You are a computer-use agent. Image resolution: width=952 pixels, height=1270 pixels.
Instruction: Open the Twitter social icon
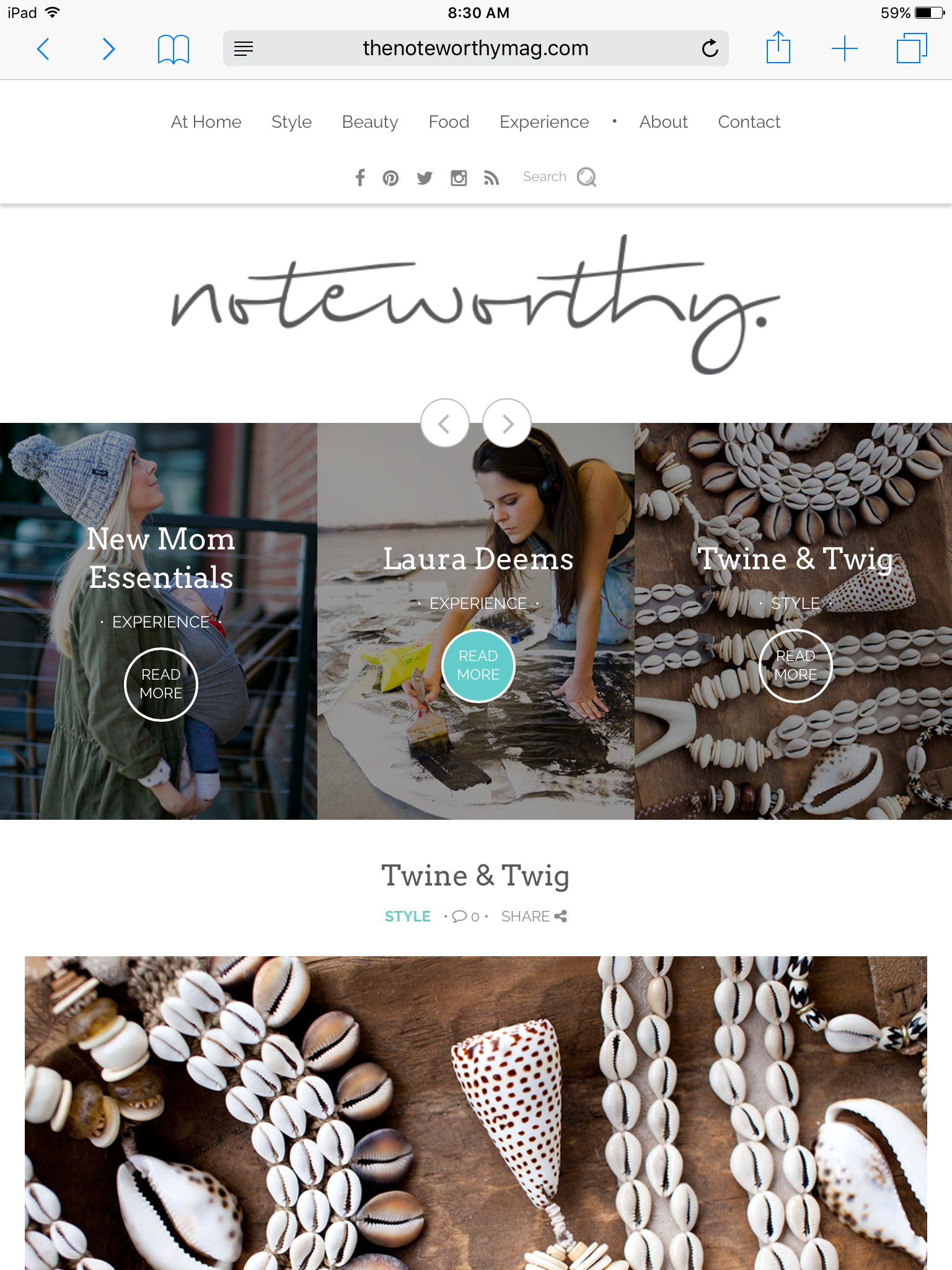pos(425,179)
